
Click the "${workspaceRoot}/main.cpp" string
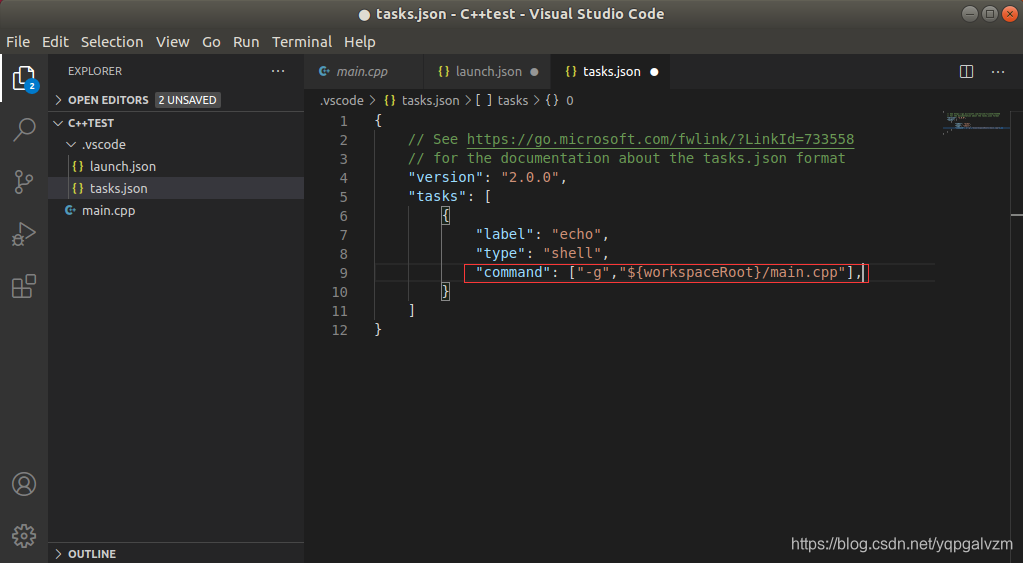(x=732, y=272)
